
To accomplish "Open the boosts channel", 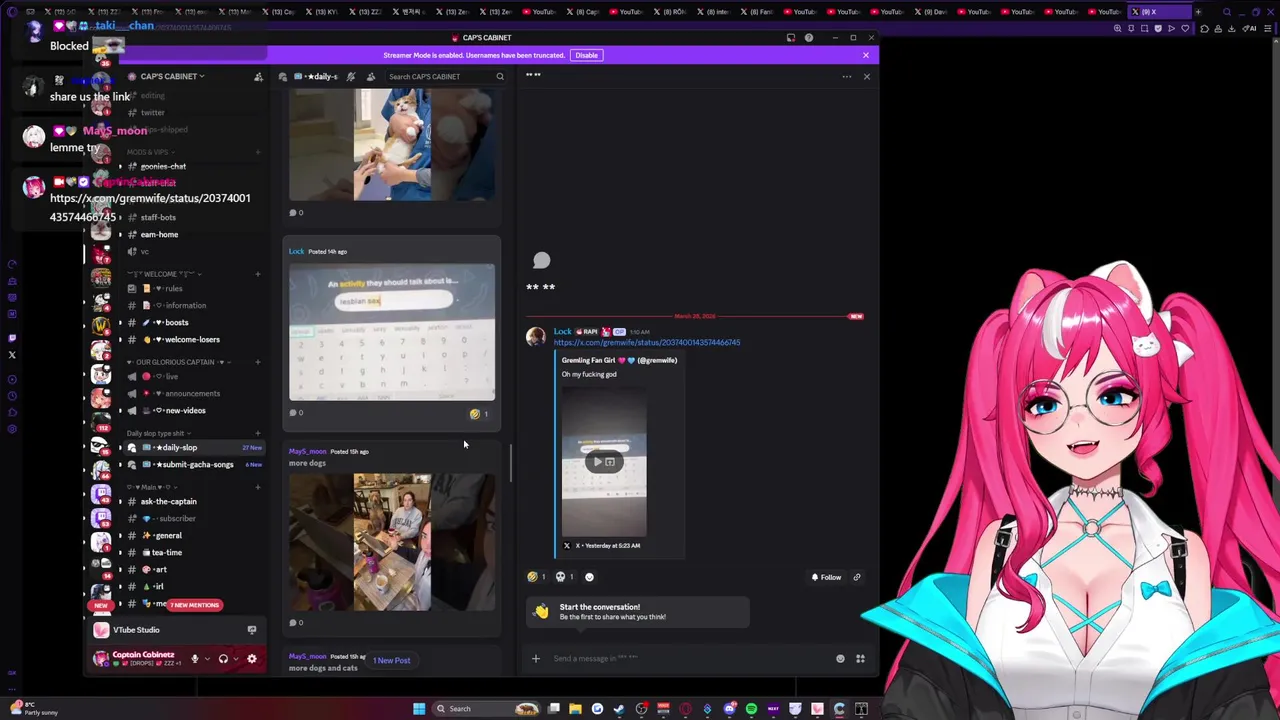I will point(176,322).
